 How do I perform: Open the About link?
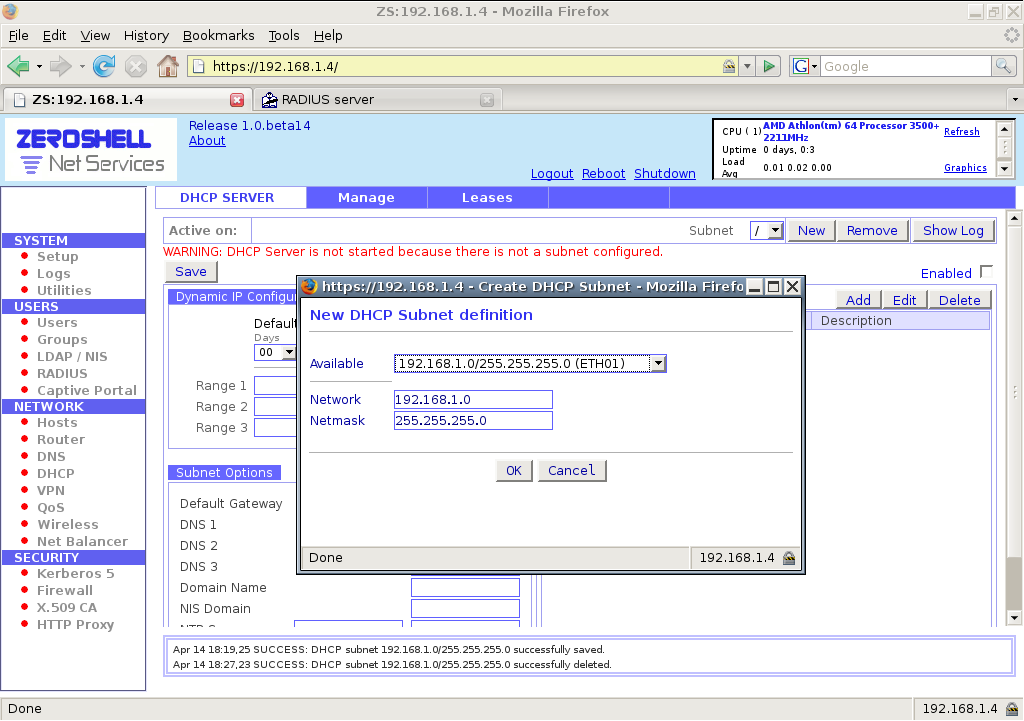207,141
